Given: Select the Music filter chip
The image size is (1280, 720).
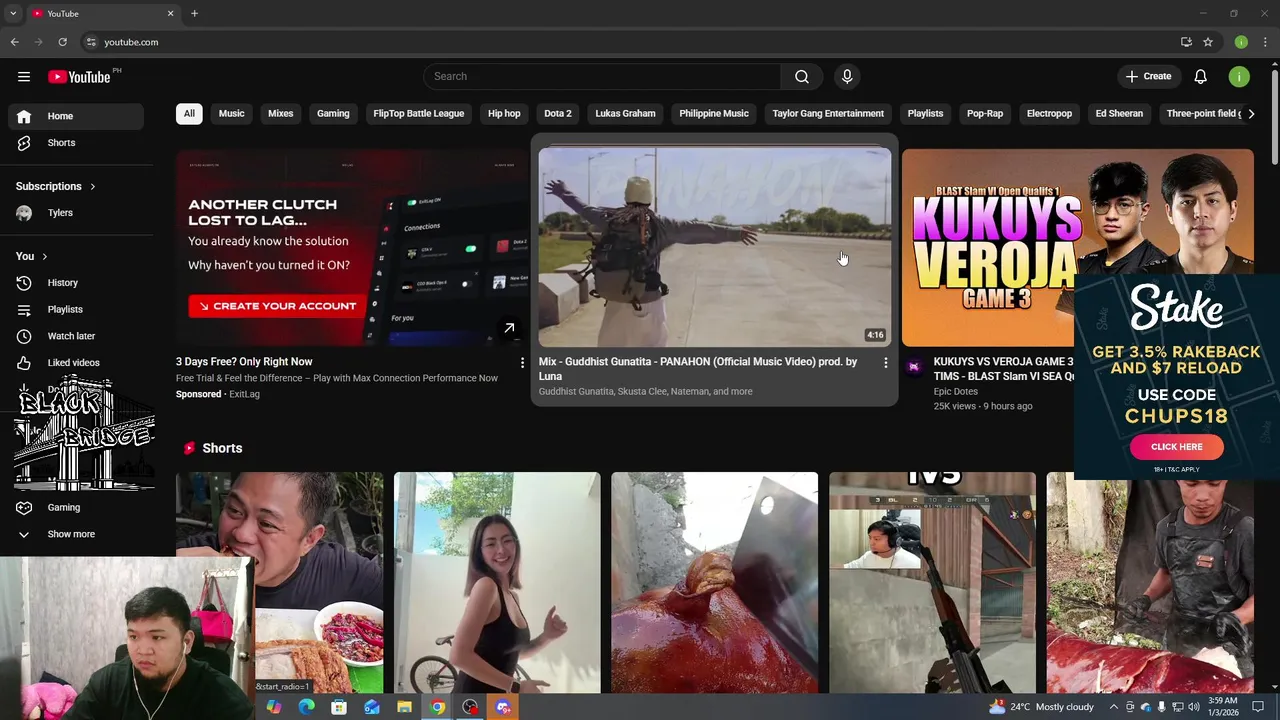Looking at the screenshot, I should (232, 114).
